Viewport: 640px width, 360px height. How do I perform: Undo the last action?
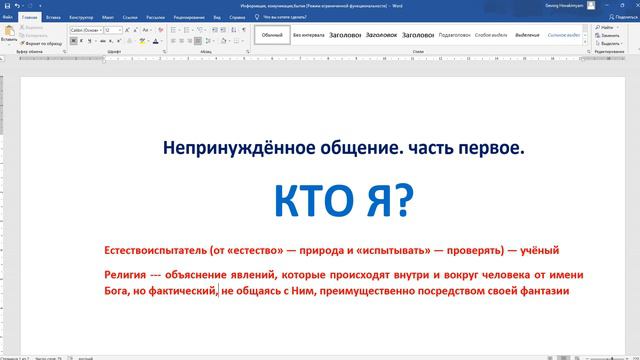pyautogui.click(x=17, y=6)
